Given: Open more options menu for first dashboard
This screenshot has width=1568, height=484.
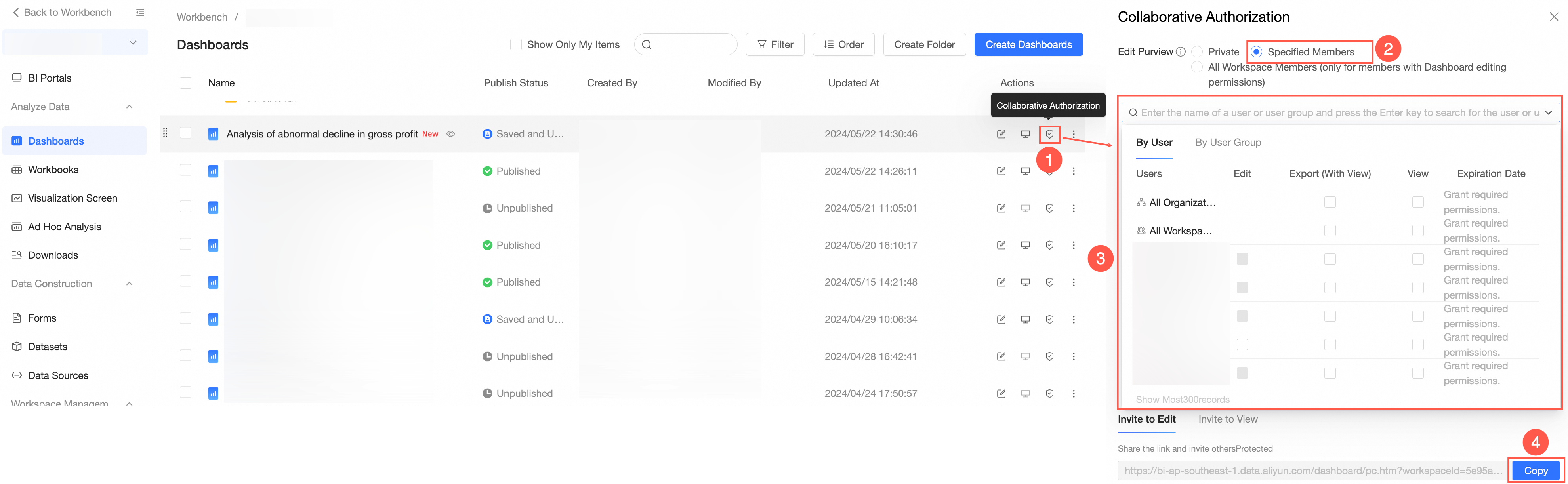Looking at the screenshot, I should [x=1074, y=134].
